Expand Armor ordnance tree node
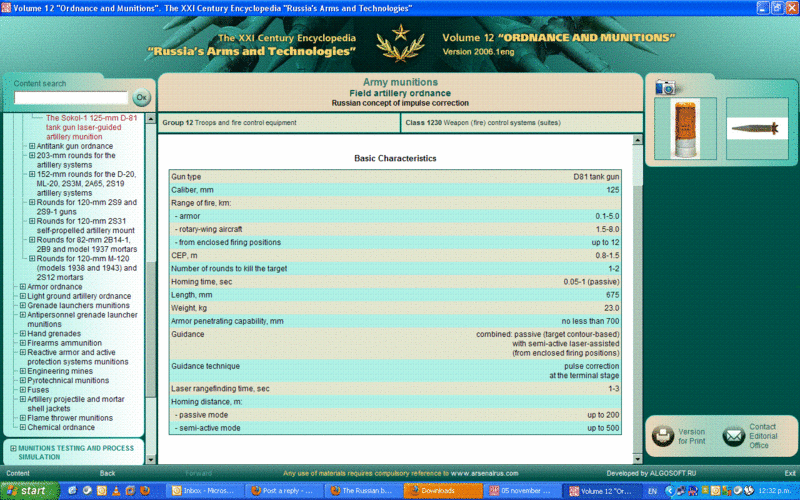 [22, 287]
